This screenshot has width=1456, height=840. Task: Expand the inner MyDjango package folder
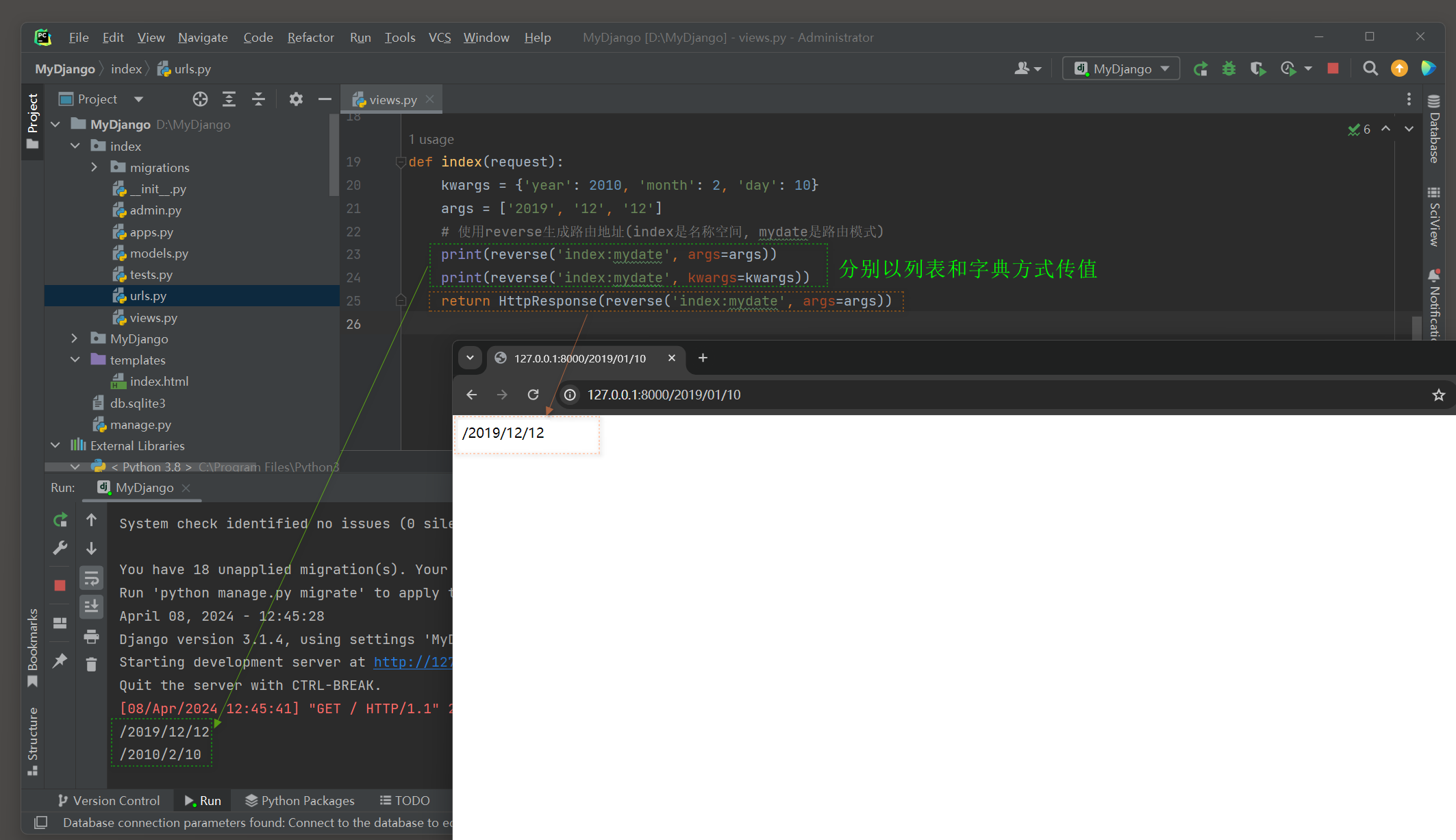pyautogui.click(x=75, y=338)
